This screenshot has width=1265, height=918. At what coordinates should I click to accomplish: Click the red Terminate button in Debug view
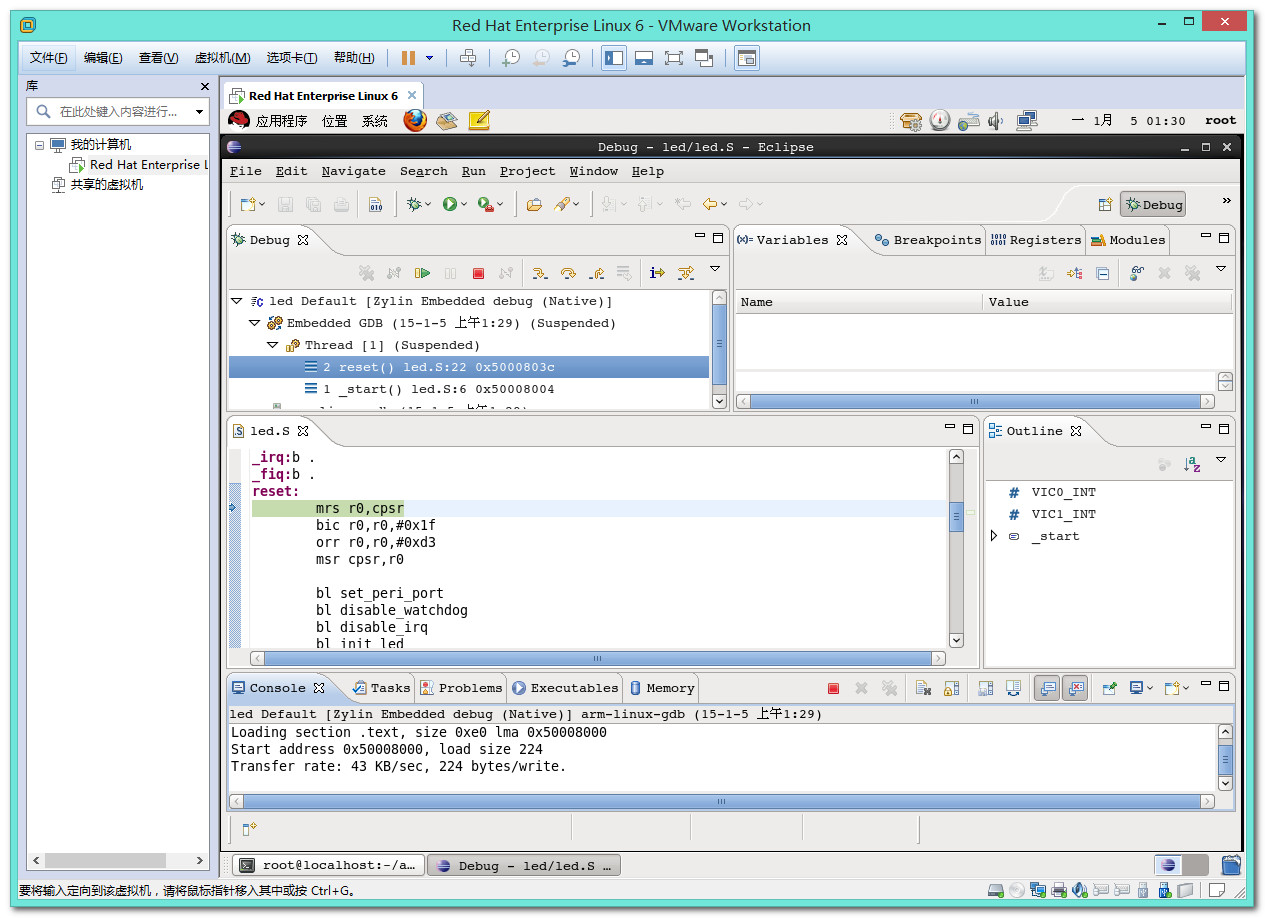[x=478, y=272]
